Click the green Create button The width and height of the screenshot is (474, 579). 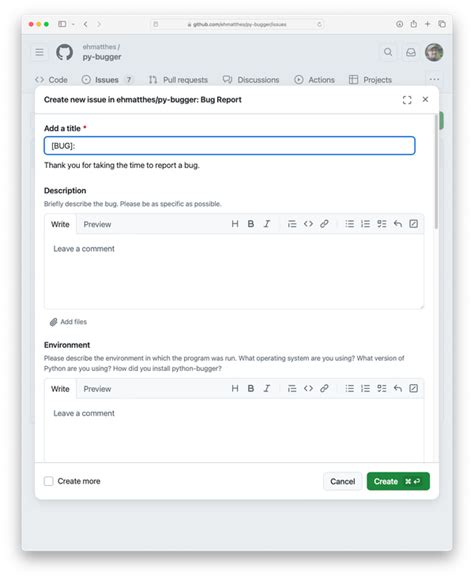pos(398,482)
